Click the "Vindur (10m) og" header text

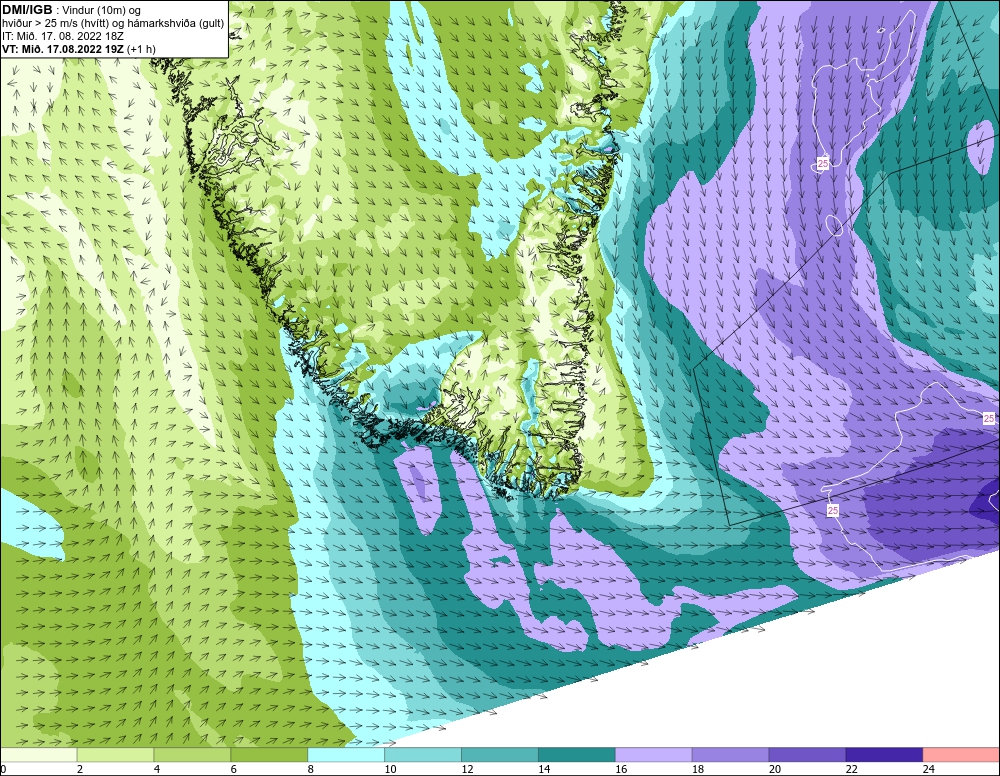click(x=101, y=10)
